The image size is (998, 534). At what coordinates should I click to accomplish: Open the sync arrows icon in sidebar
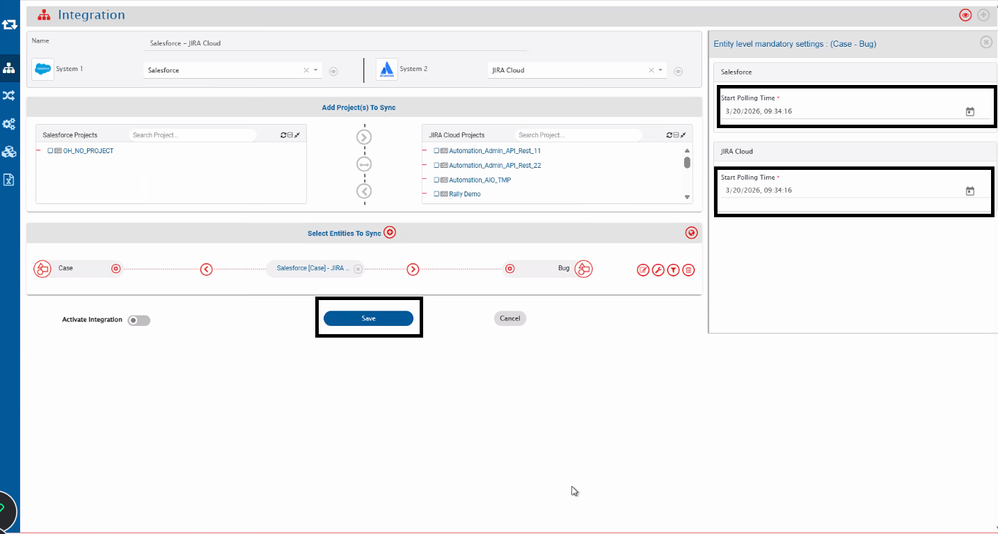point(9,25)
